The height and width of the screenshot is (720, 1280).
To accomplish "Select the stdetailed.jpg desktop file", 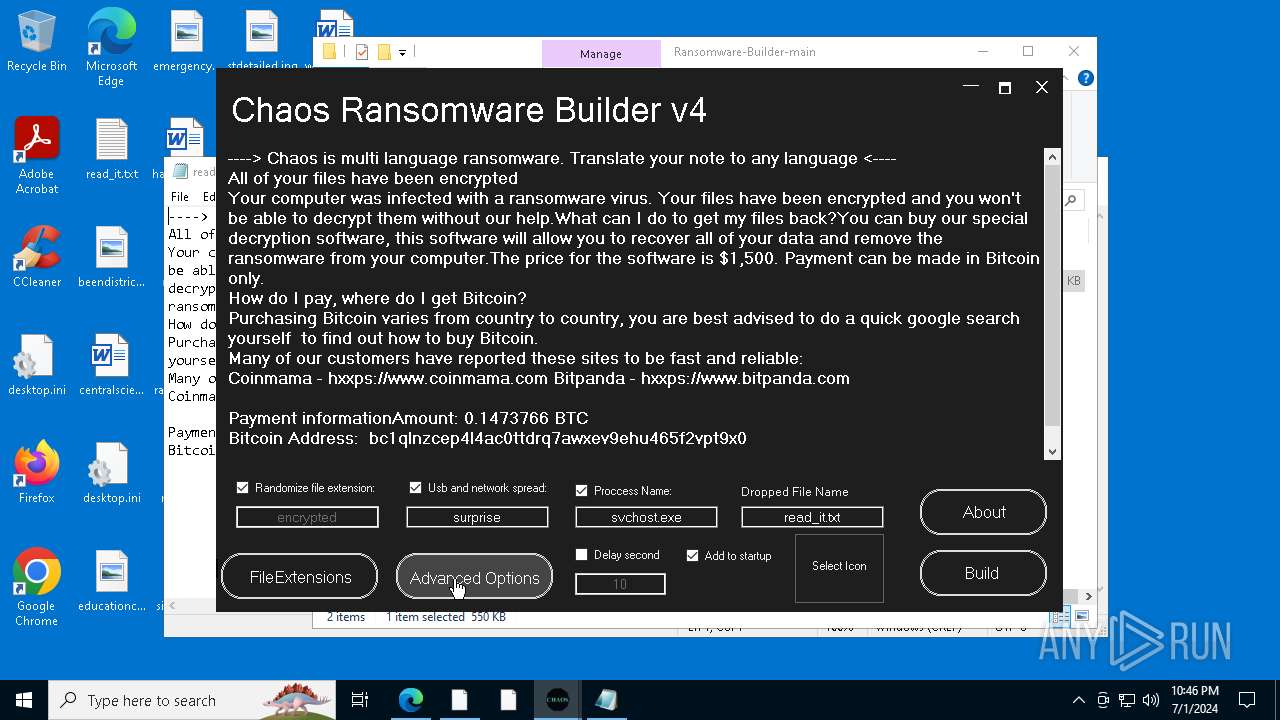I will [261, 42].
